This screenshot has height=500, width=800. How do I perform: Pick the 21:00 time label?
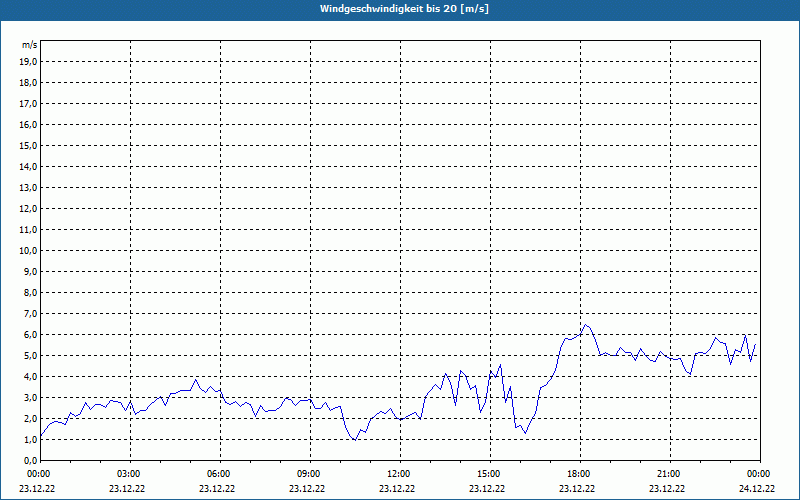tap(670, 473)
